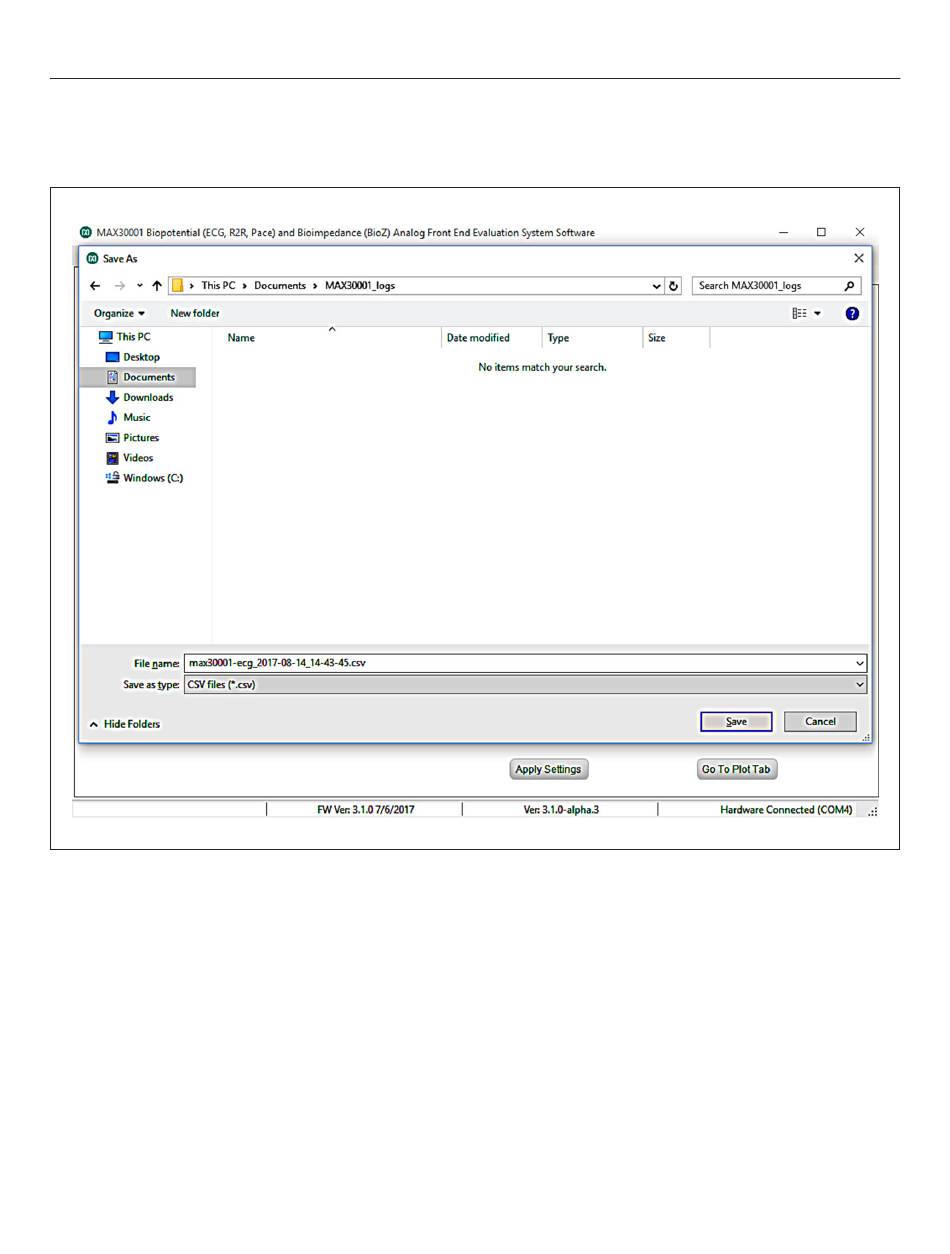Image resolution: width=950 pixels, height=1254 pixels.
Task: Click the Forward navigation arrow
Action: [x=120, y=286]
